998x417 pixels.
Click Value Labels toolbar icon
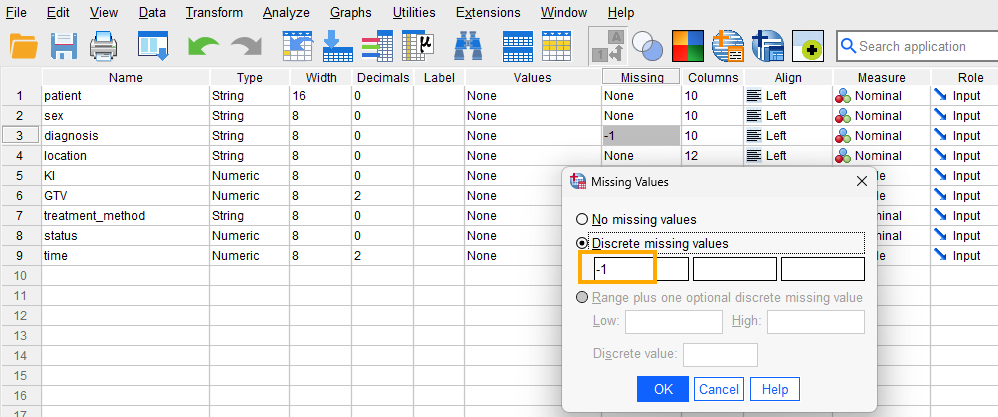[x=608, y=46]
